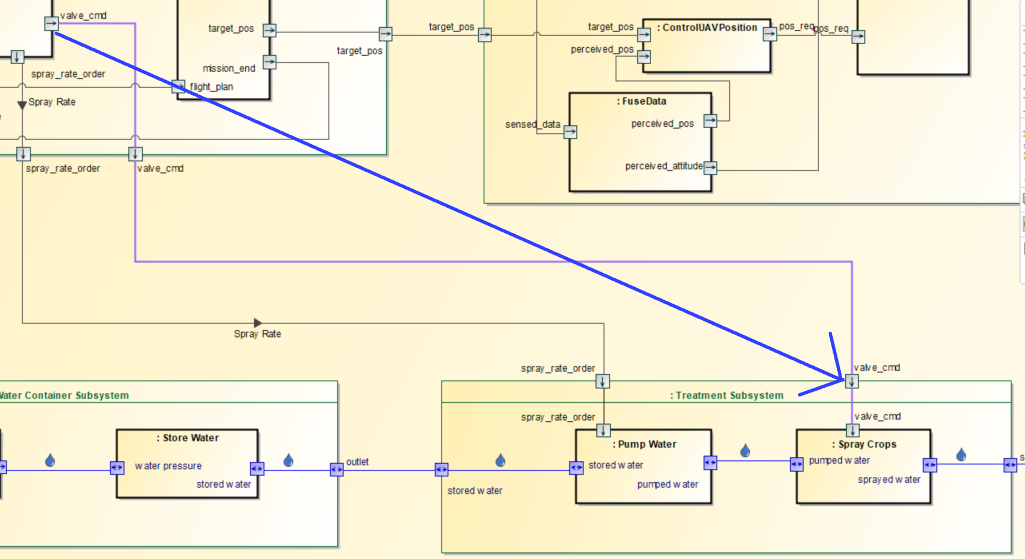Click water drop icon right of Spray Crops
This screenshot has width=1025, height=559.
coord(961,454)
